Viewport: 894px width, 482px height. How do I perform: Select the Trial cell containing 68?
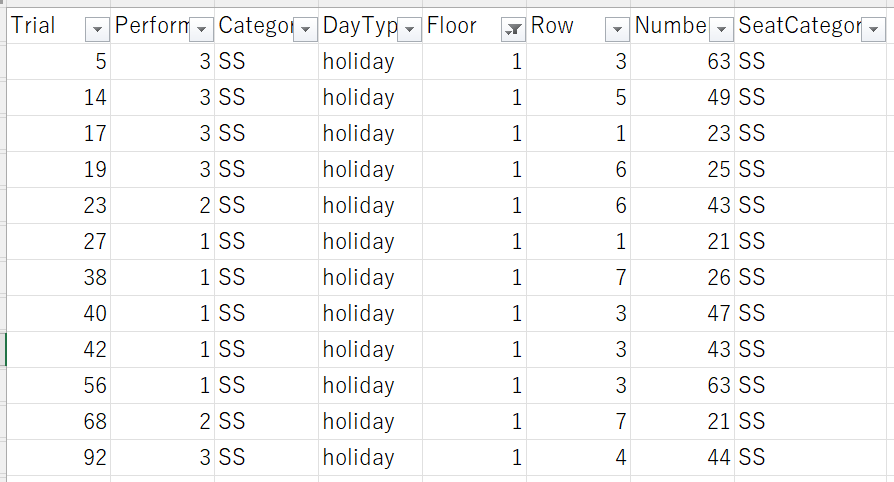[x=58, y=422]
